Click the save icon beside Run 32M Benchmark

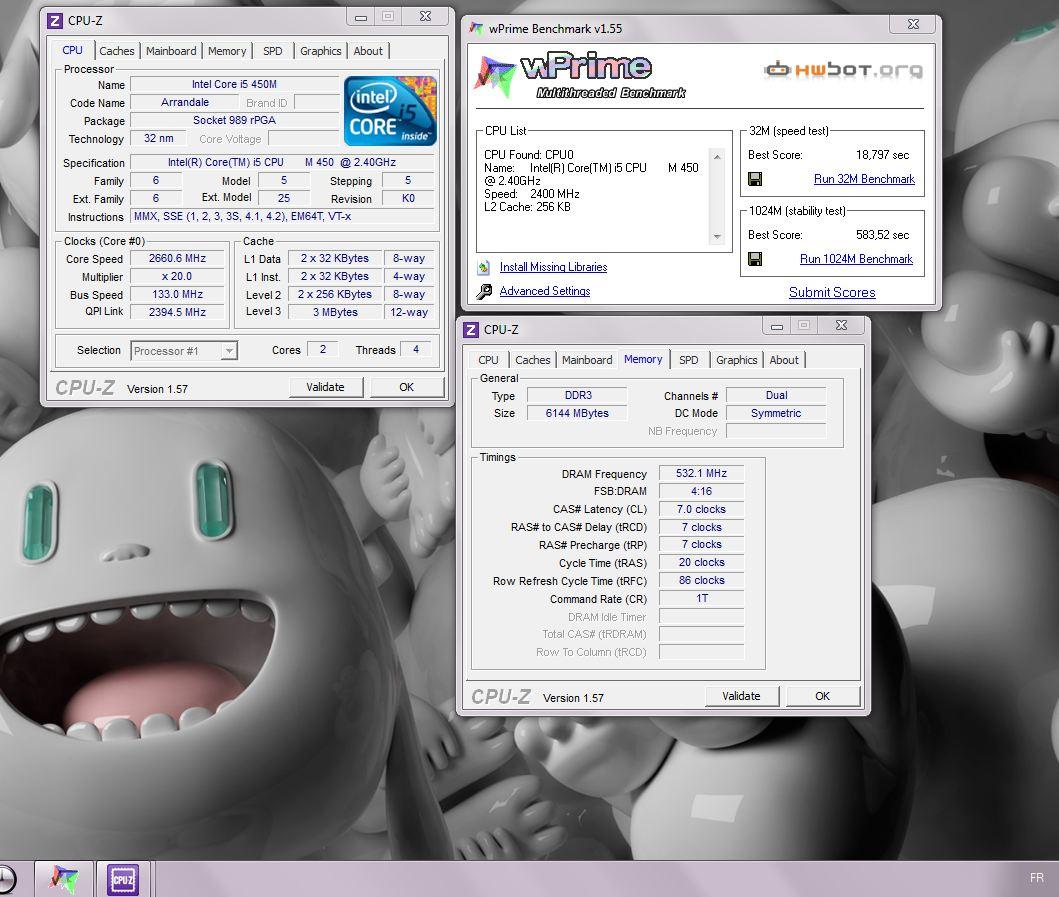(x=755, y=179)
